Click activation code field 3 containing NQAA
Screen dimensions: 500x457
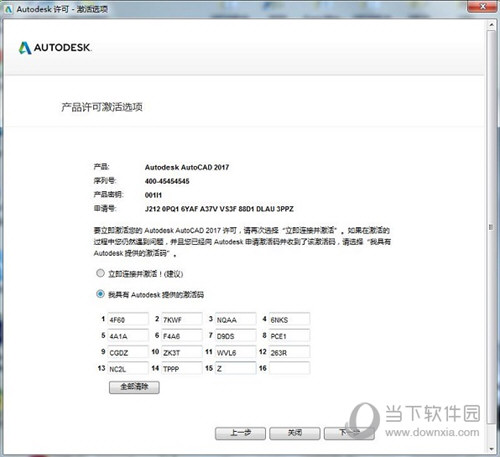(x=236, y=319)
